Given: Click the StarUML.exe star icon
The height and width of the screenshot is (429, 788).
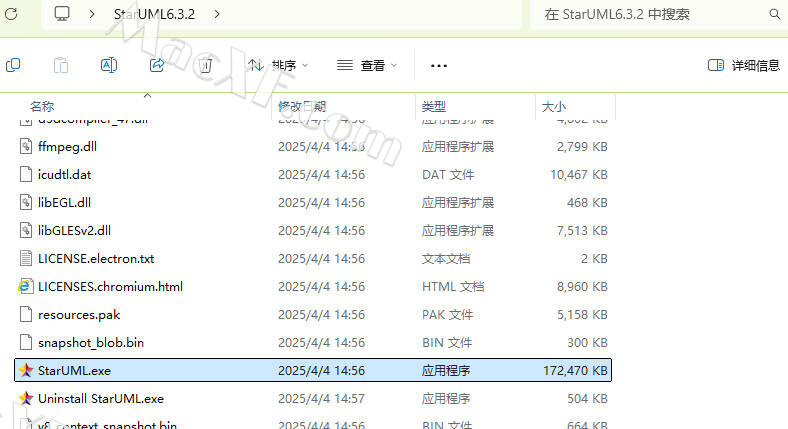Looking at the screenshot, I should (x=26, y=371).
